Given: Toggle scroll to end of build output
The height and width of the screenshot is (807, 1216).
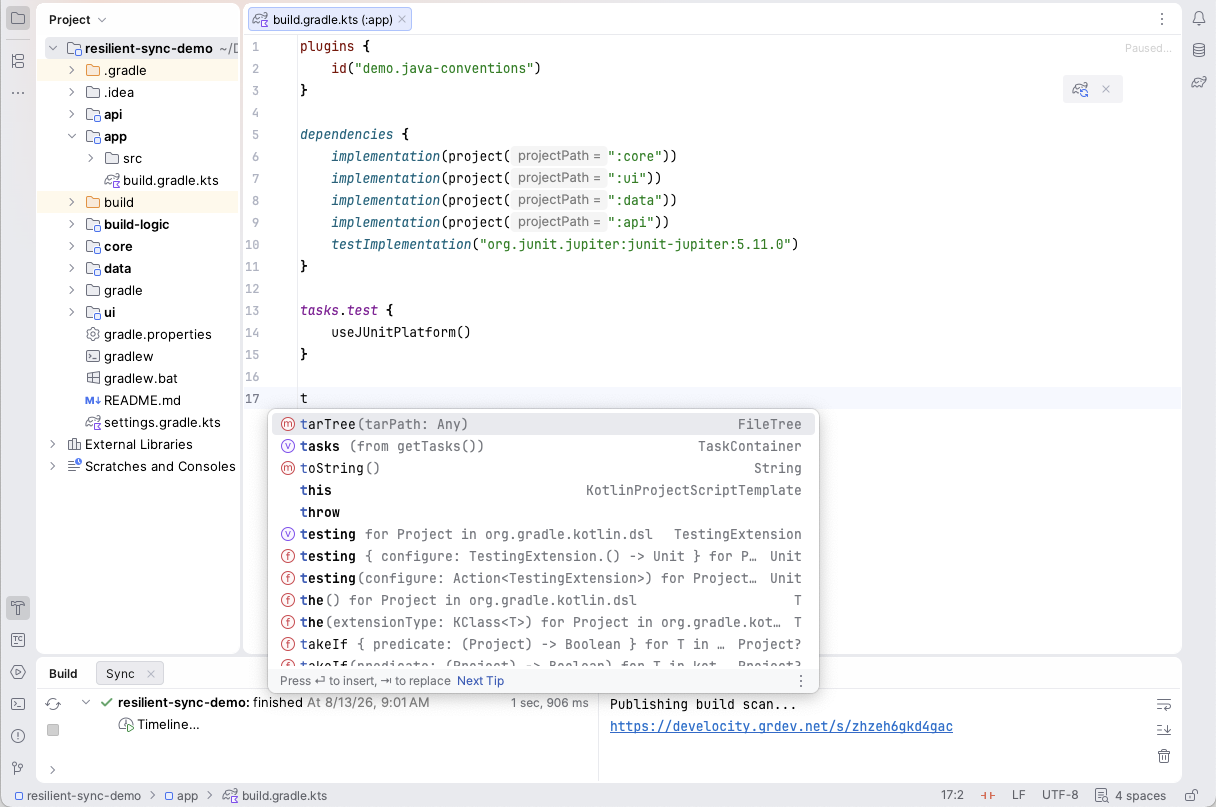Looking at the screenshot, I should click(x=1164, y=730).
